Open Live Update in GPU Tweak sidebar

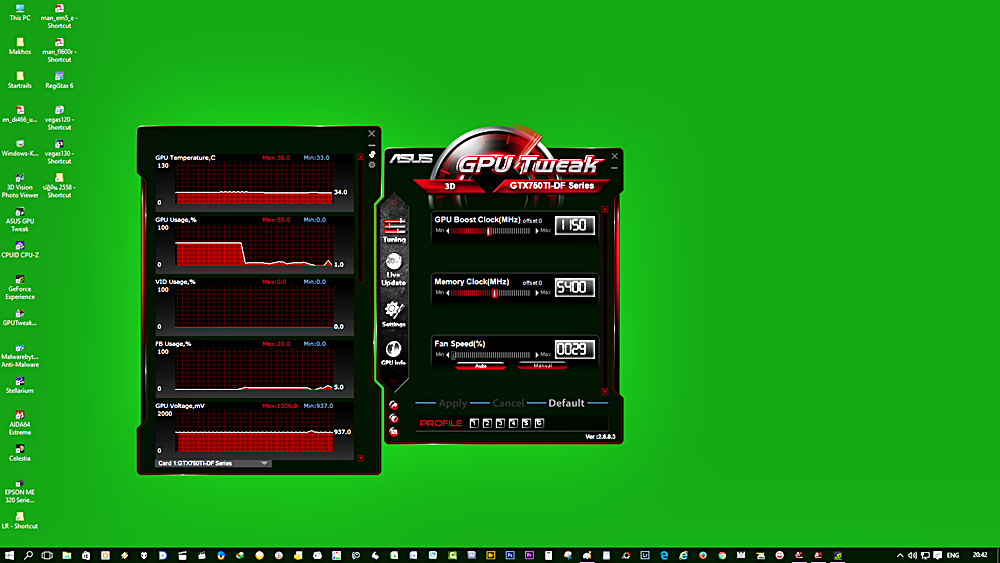point(393,269)
